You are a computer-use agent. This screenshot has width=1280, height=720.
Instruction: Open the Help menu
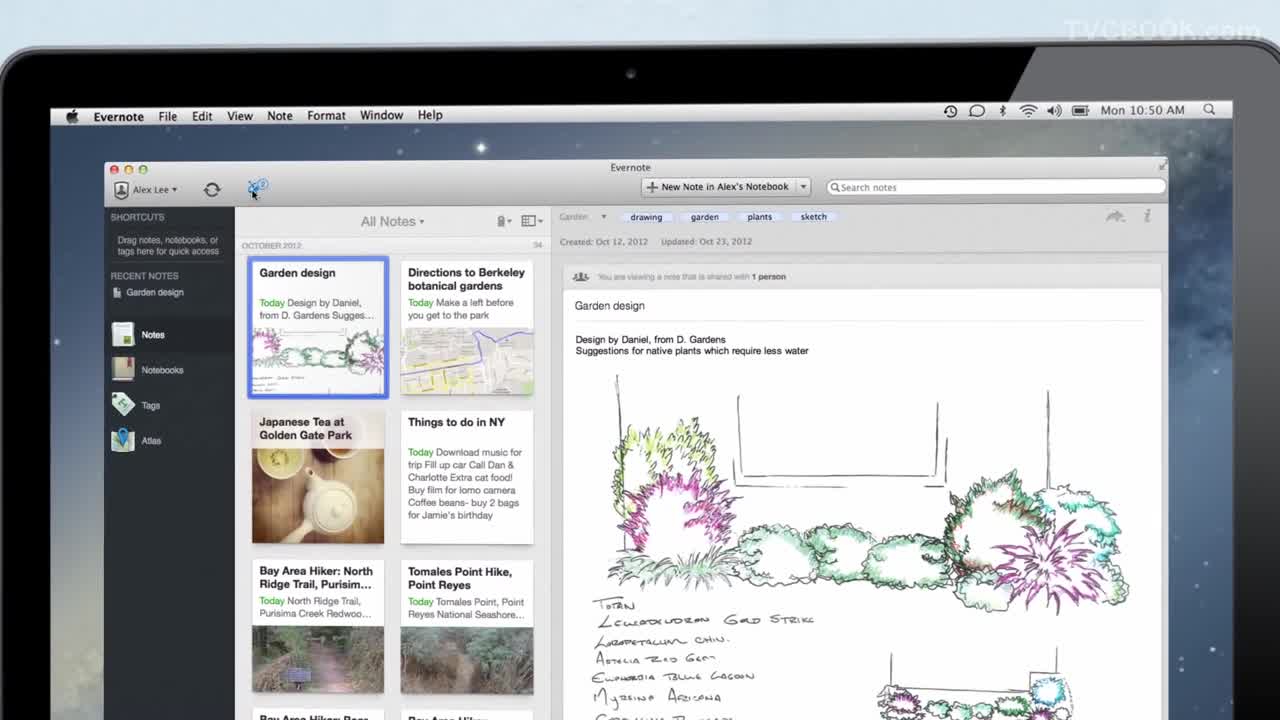tap(430, 115)
